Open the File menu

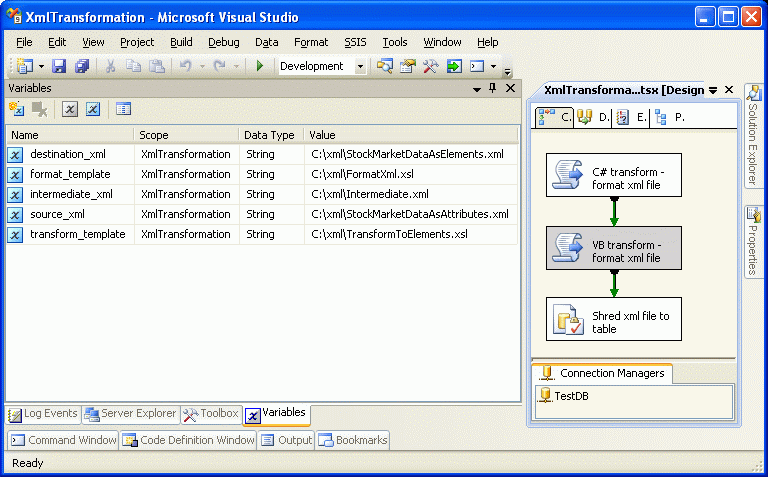pyautogui.click(x=24, y=43)
